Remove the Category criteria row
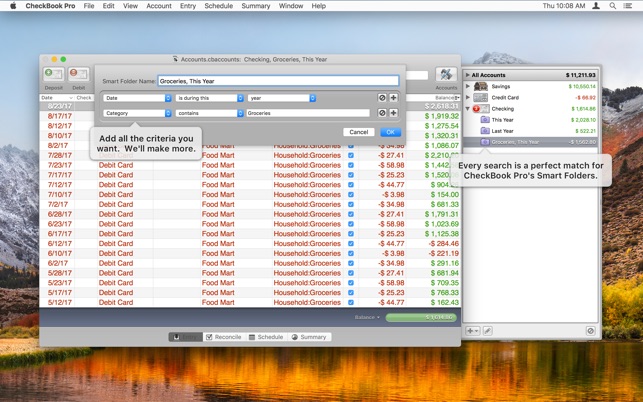 382,113
